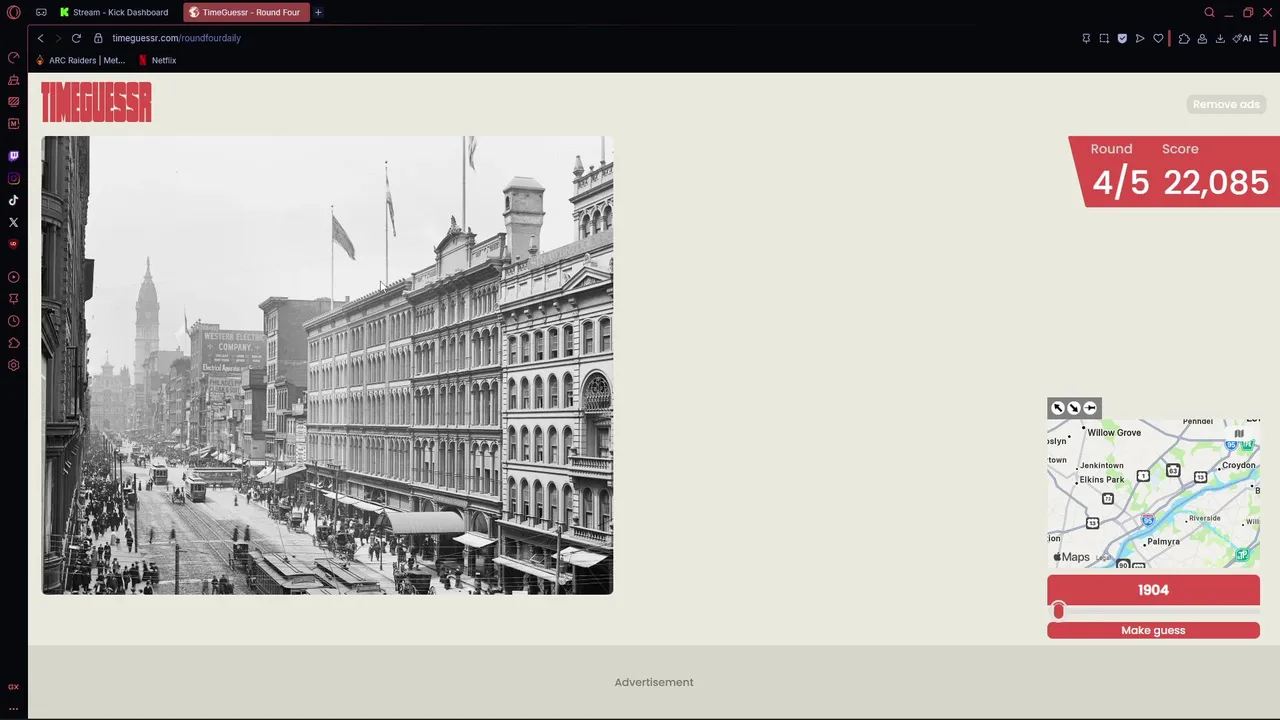Open the pinboards pin icon in sidebar

(13, 299)
